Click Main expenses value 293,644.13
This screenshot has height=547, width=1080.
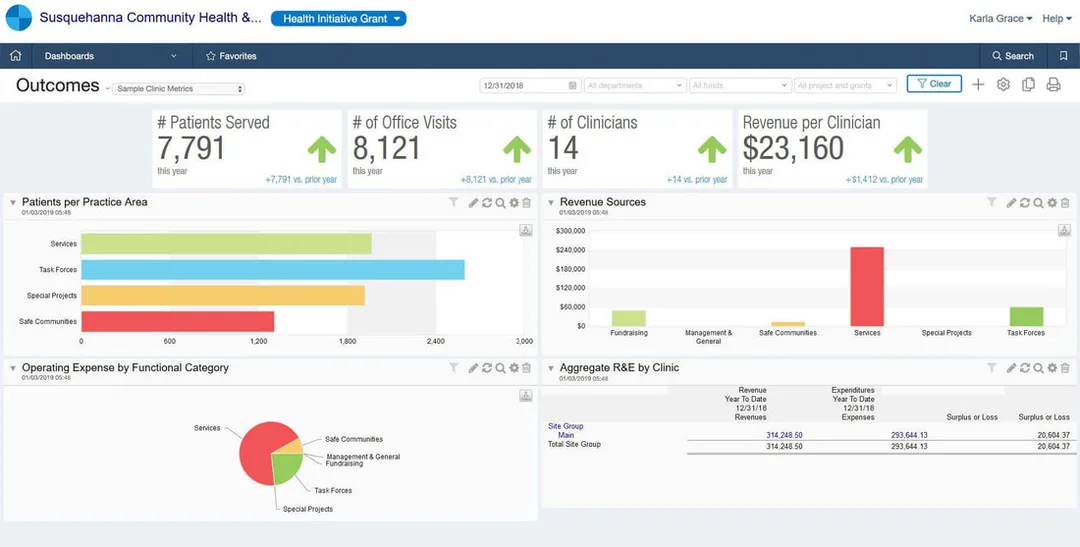(908, 435)
